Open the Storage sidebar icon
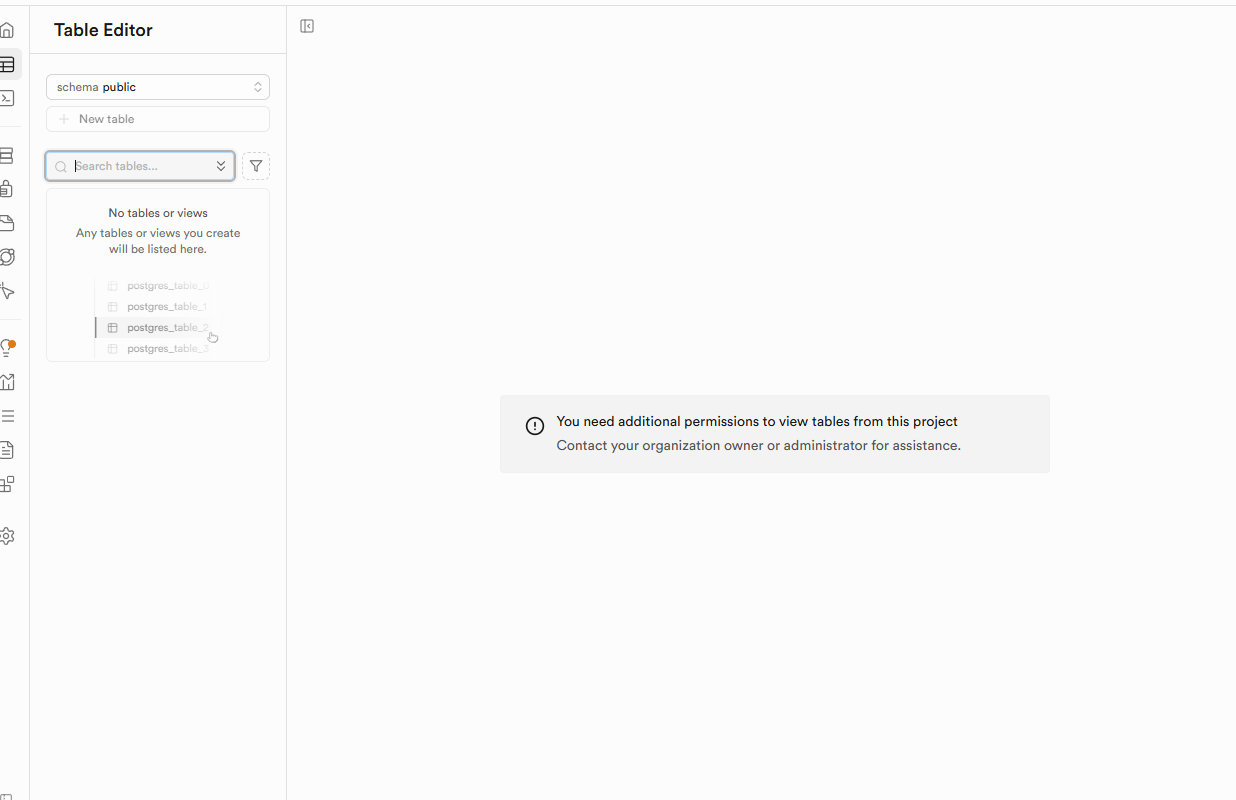This screenshot has height=800, width=1236. [x=7, y=223]
